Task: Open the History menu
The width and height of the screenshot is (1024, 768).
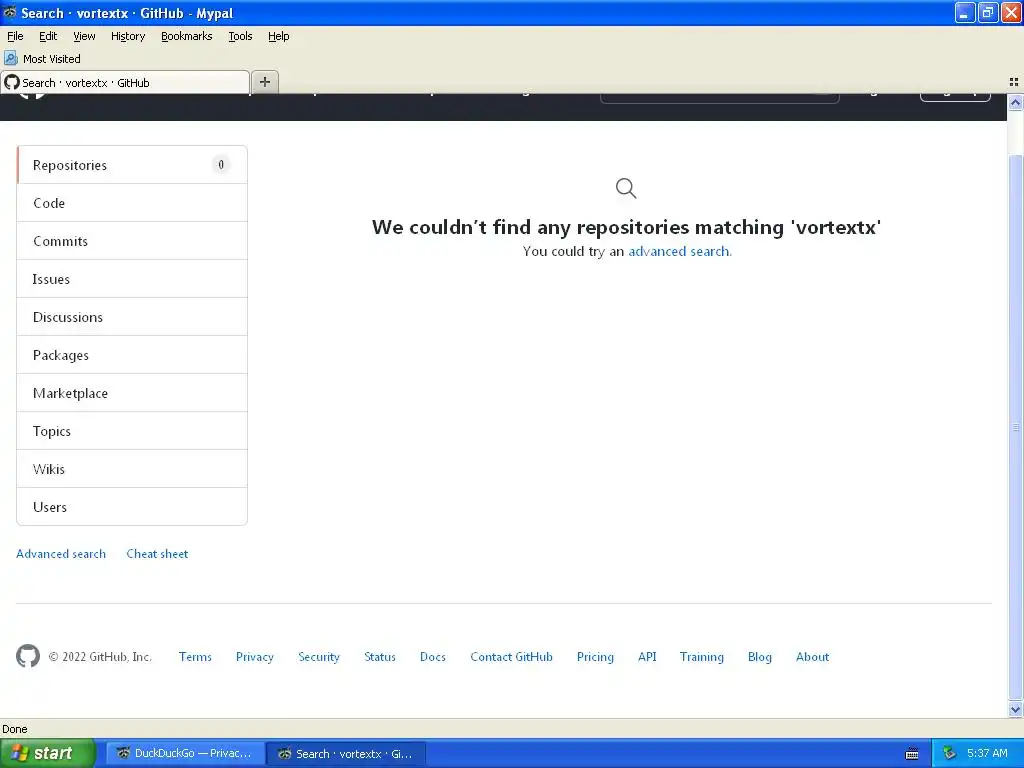Action: coord(127,36)
